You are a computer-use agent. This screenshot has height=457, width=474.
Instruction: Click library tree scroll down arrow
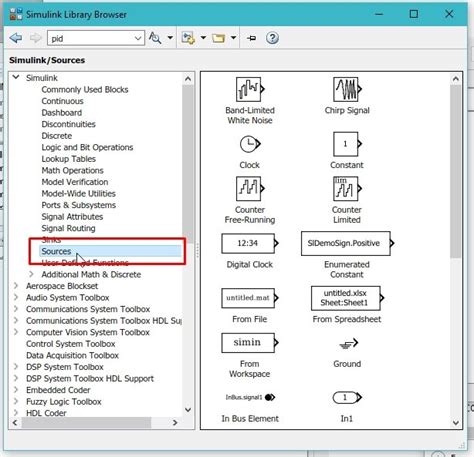coord(188,410)
